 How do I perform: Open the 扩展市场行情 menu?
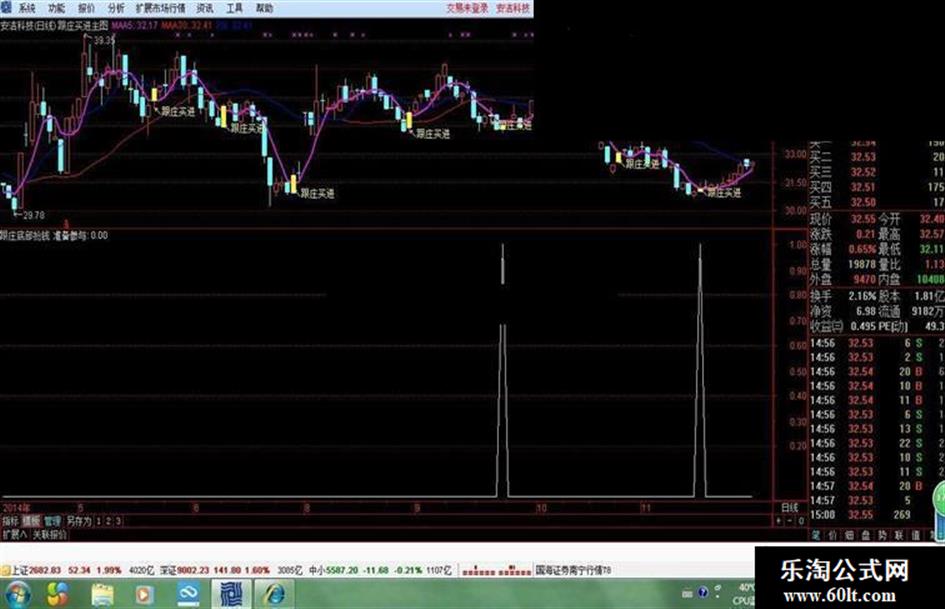(161, 8)
